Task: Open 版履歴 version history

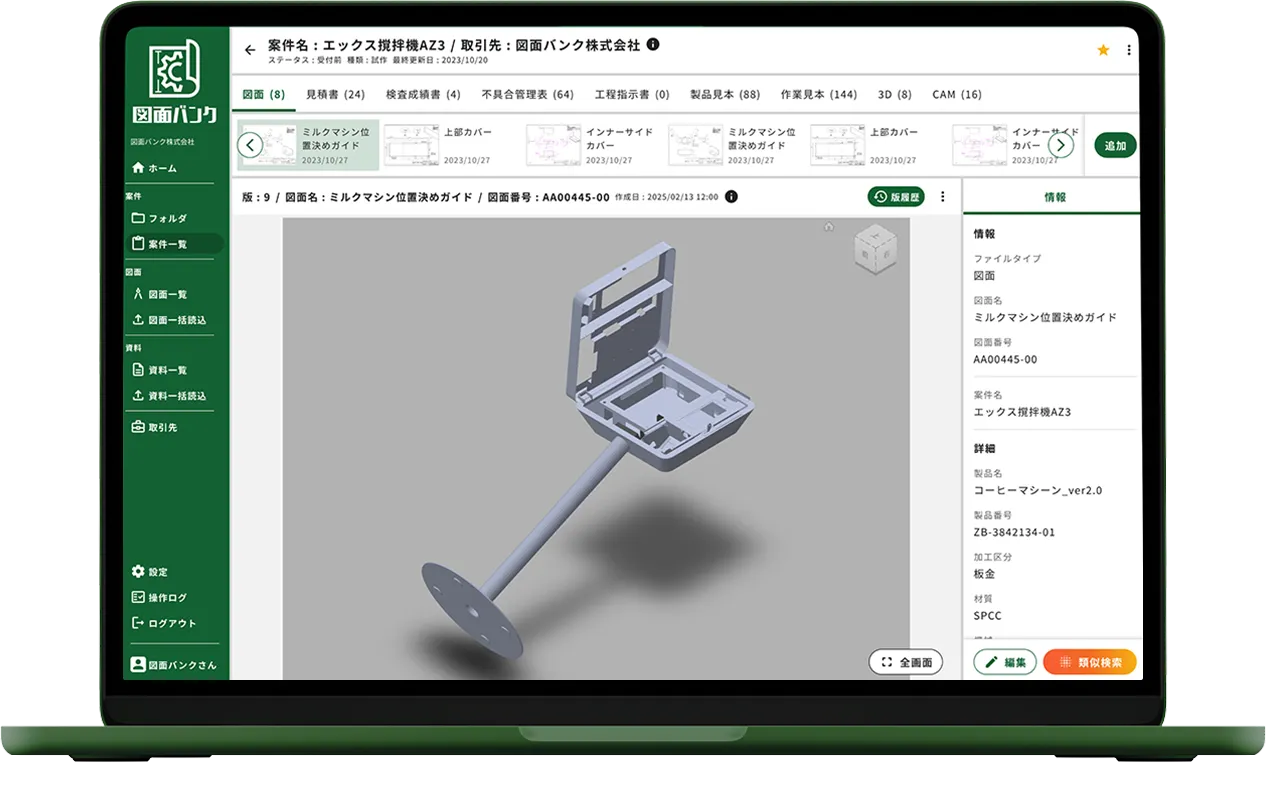Action: click(896, 197)
